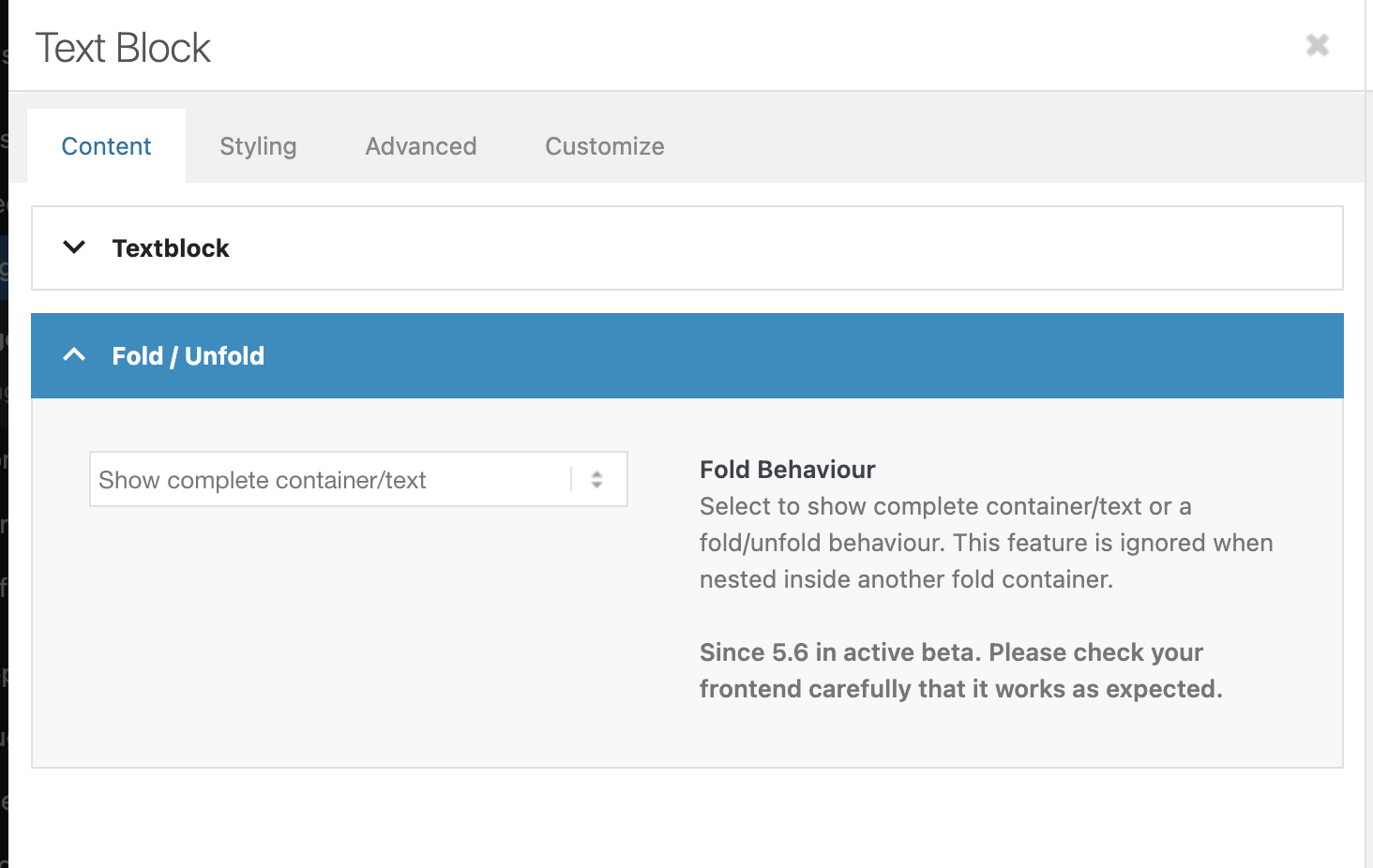
Task: Click the fold behaviour select arrows
Action: [x=596, y=480]
